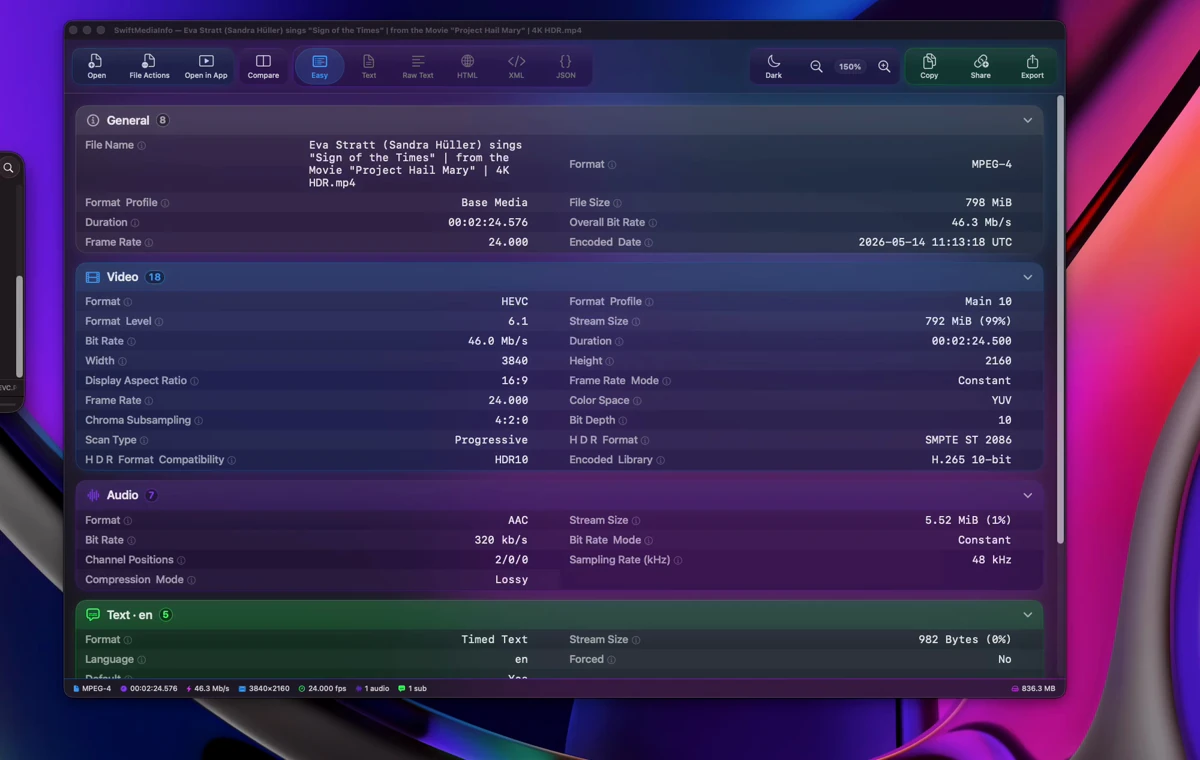Click the 24.000 fps status bar entry
Screen dimensions: 1200x760
point(323,689)
